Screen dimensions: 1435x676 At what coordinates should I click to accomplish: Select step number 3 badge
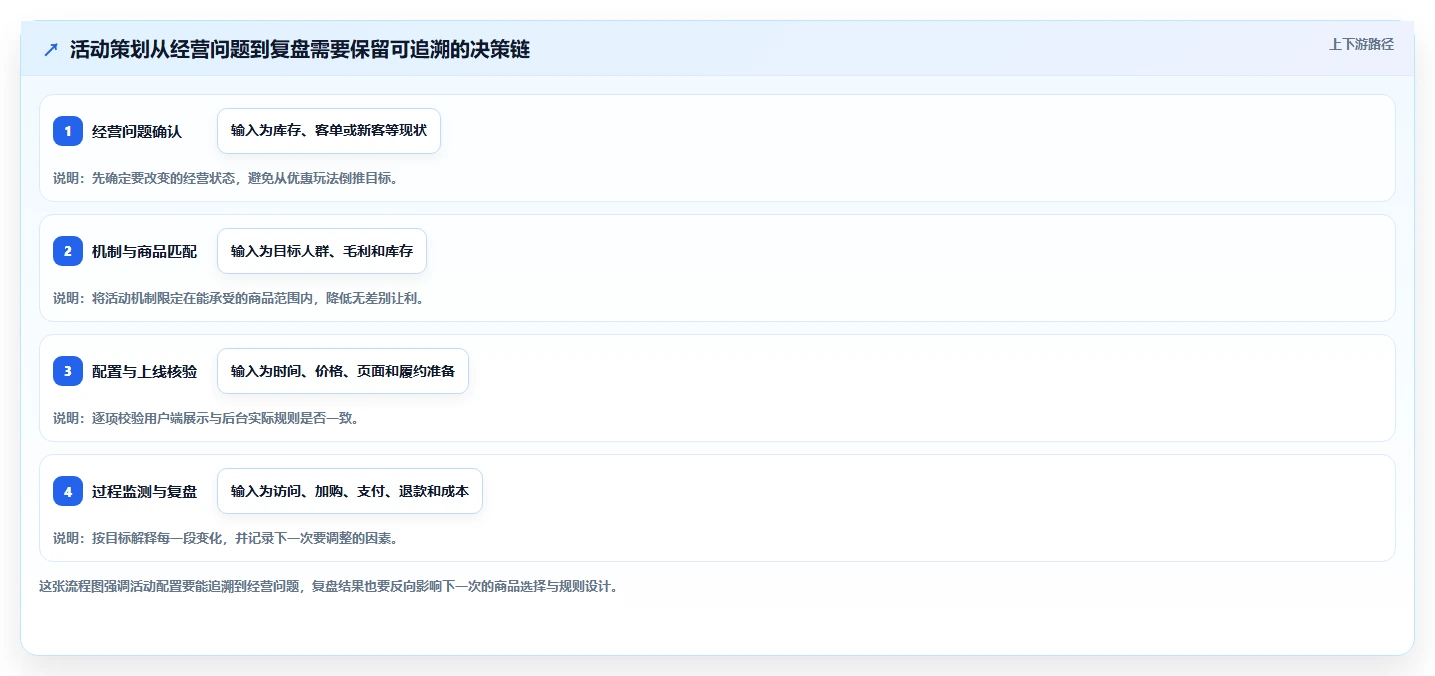coord(68,371)
